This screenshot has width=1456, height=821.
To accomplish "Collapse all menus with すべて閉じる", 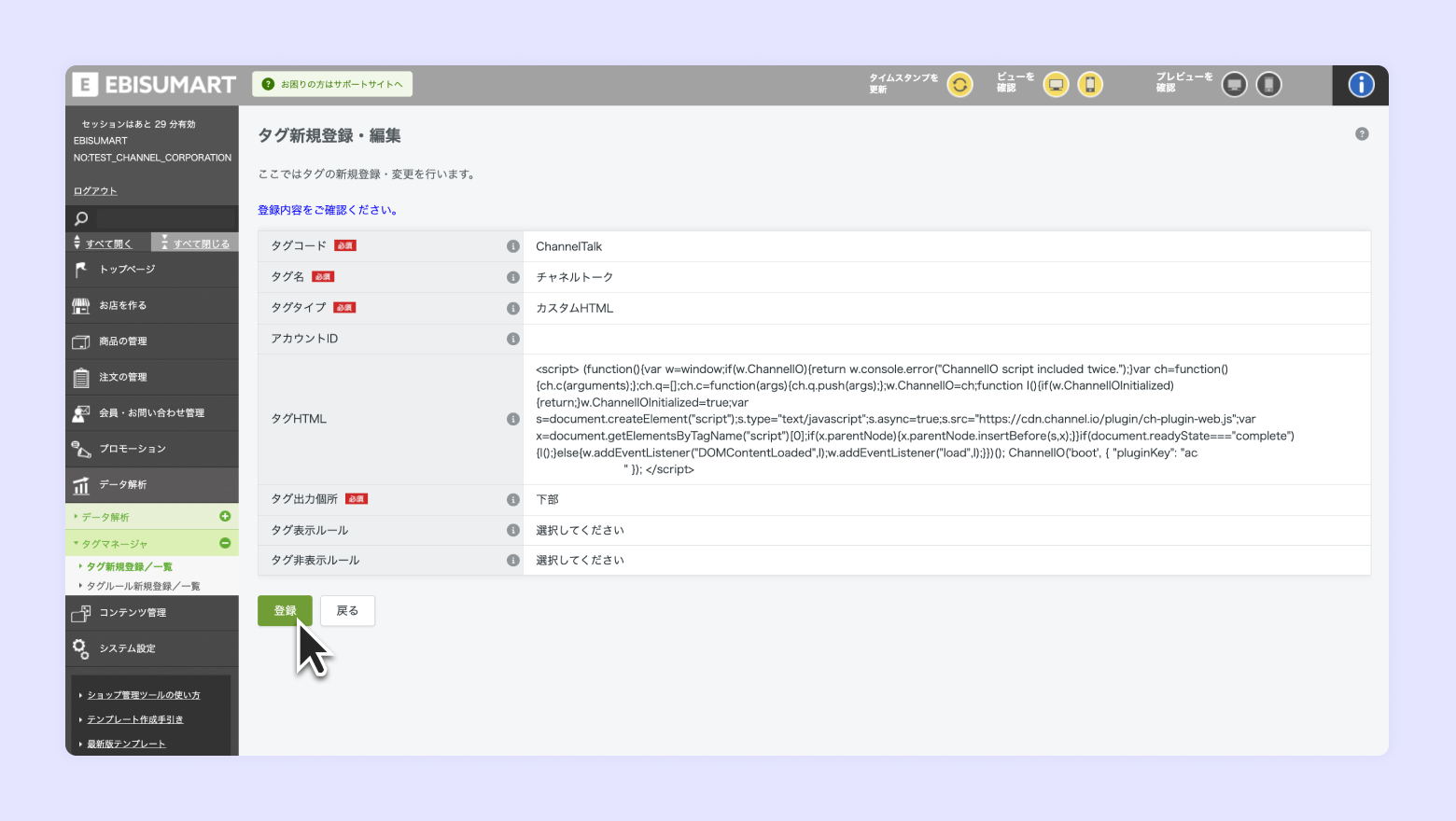I will click(195, 244).
